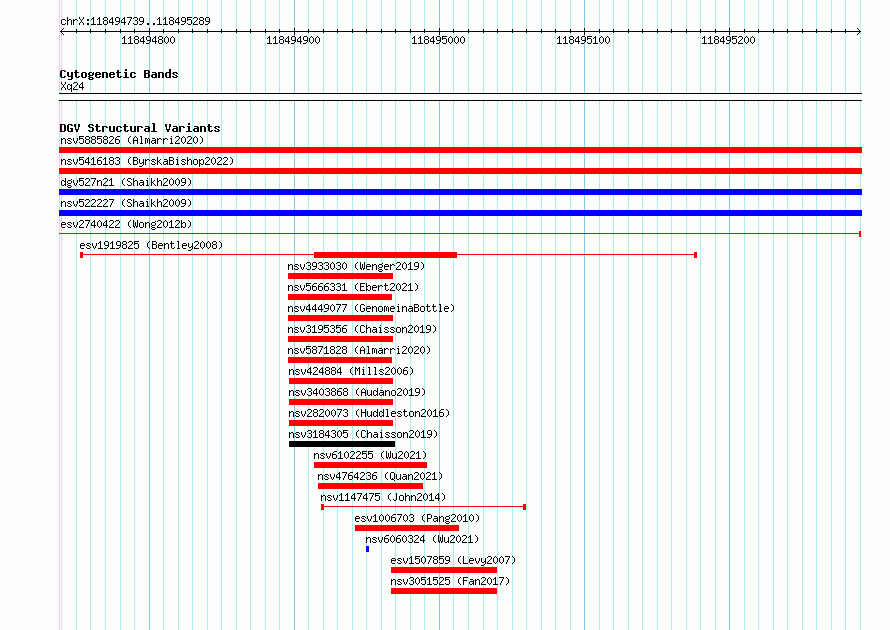Screen dimensions: 890x630
Task: Select the red bar under nsv5666331
Action: tap(340, 297)
